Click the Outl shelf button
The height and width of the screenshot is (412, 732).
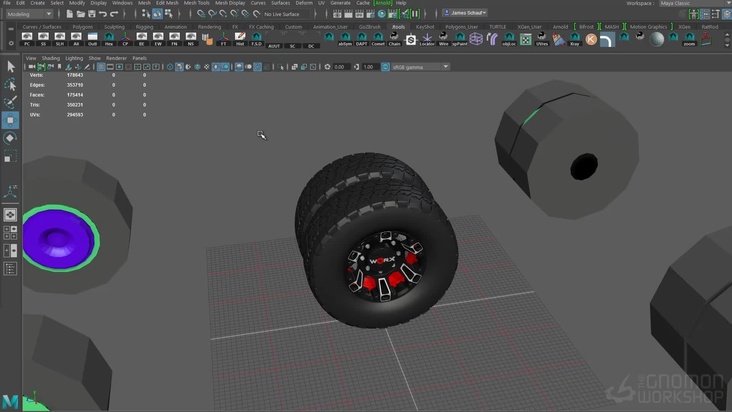tap(92, 39)
